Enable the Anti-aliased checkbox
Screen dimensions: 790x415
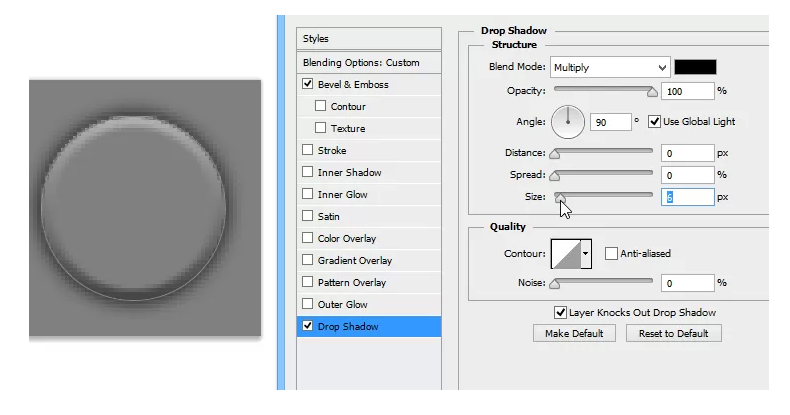point(612,254)
